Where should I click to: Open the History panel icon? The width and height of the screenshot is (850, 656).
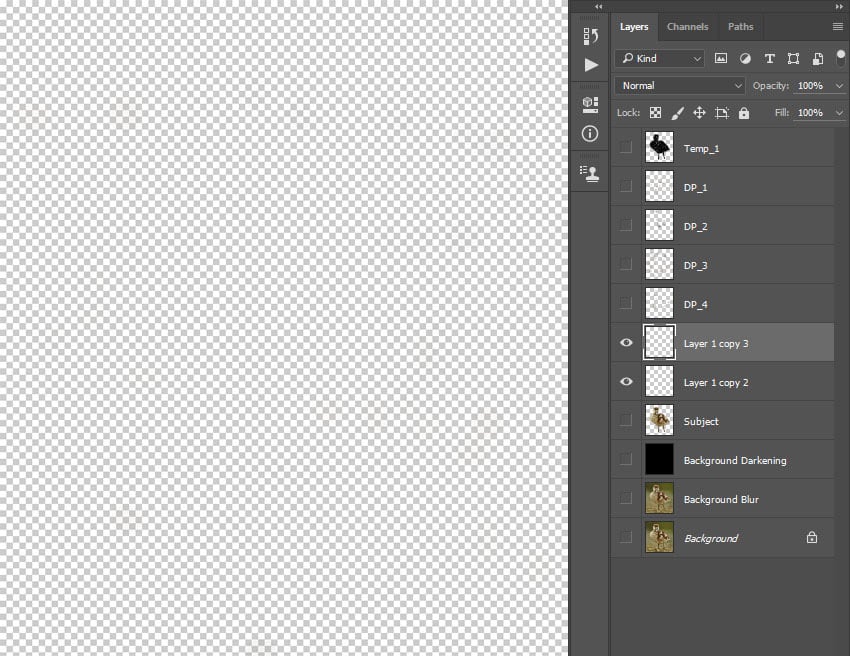(590, 35)
